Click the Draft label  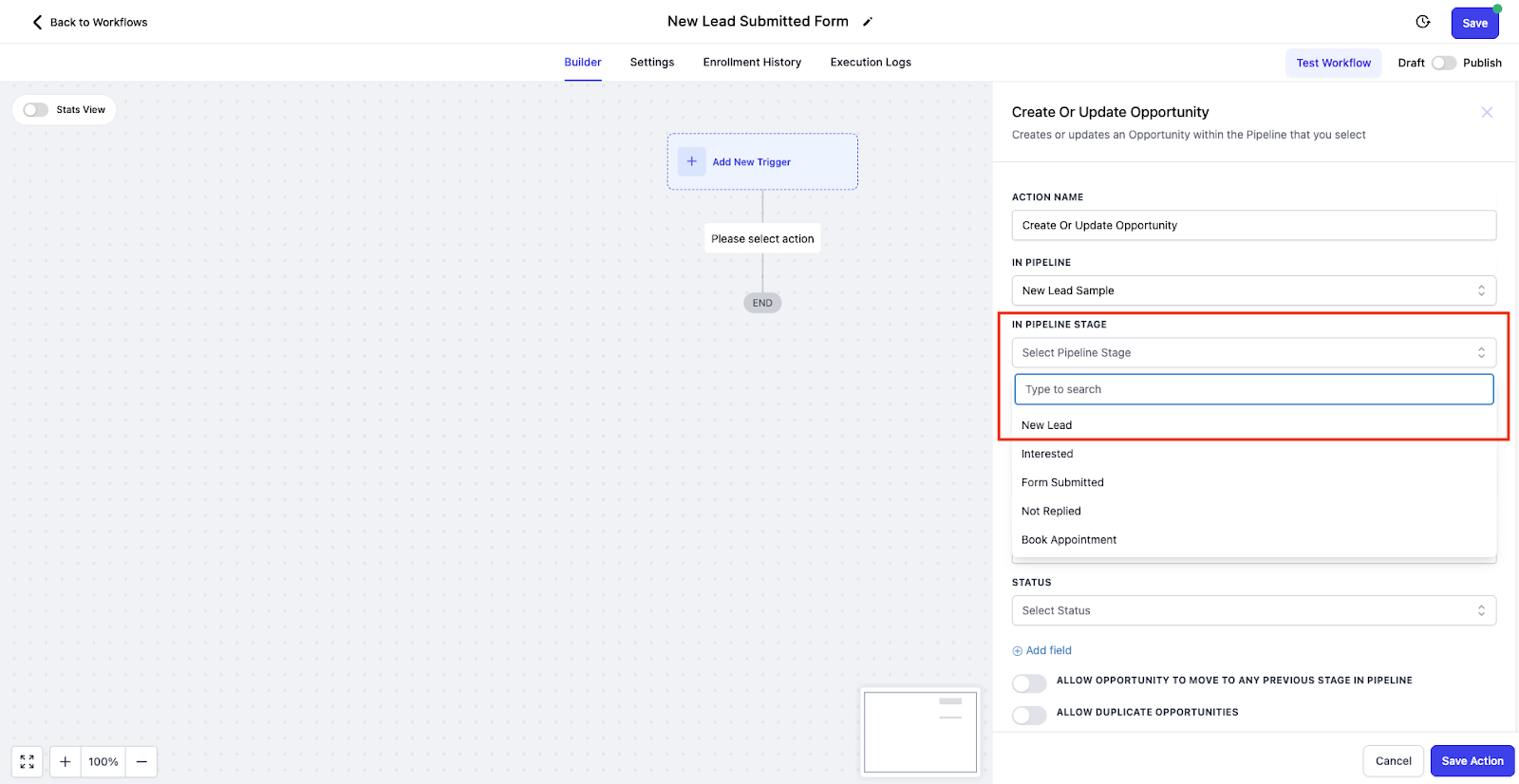(1411, 63)
